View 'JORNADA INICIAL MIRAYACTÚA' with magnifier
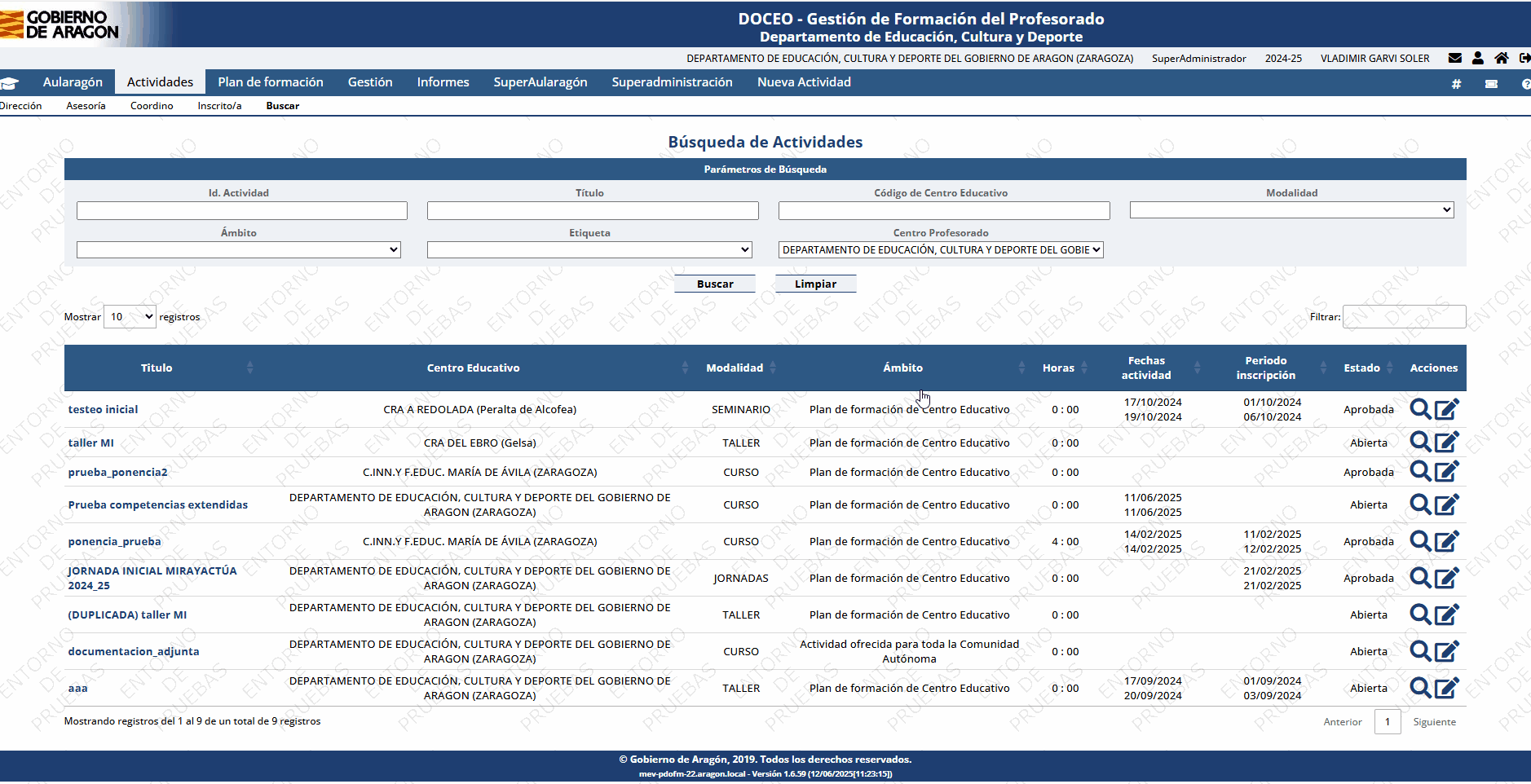This screenshot has height=784, width=1531. [x=1420, y=578]
